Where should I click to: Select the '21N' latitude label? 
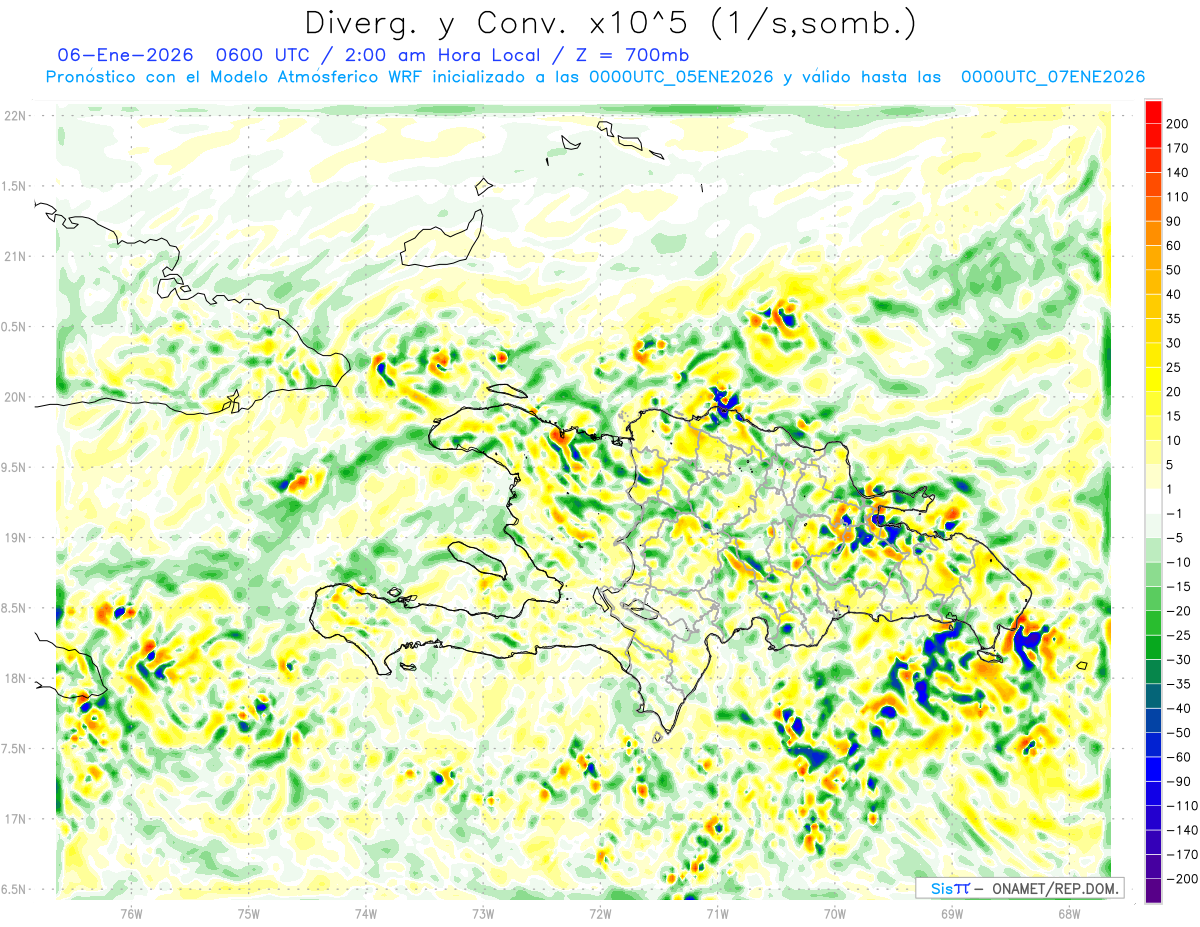[14, 256]
